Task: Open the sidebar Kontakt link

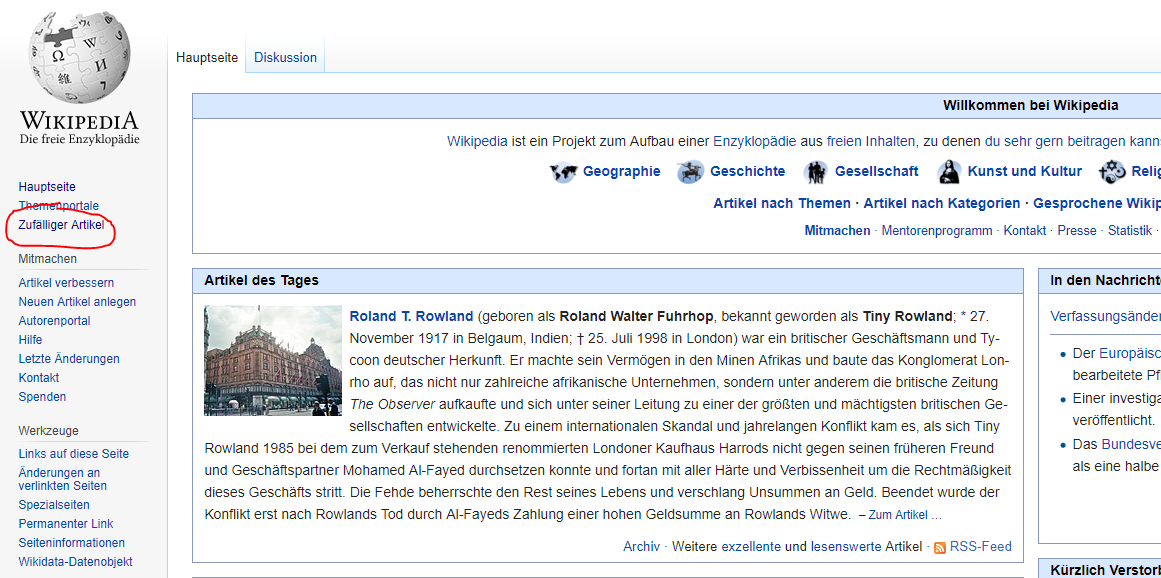Action: click(x=39, y=377)
